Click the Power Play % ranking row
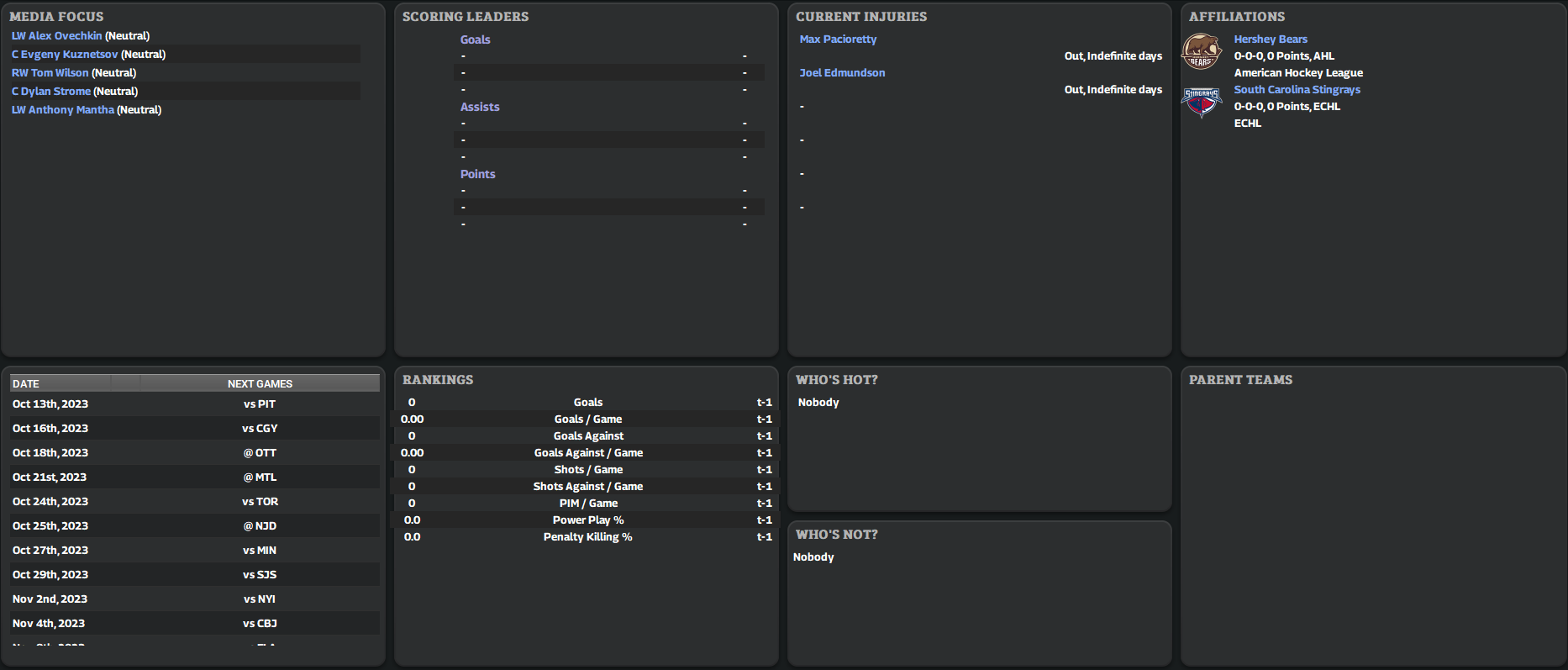 pos(587,520)
